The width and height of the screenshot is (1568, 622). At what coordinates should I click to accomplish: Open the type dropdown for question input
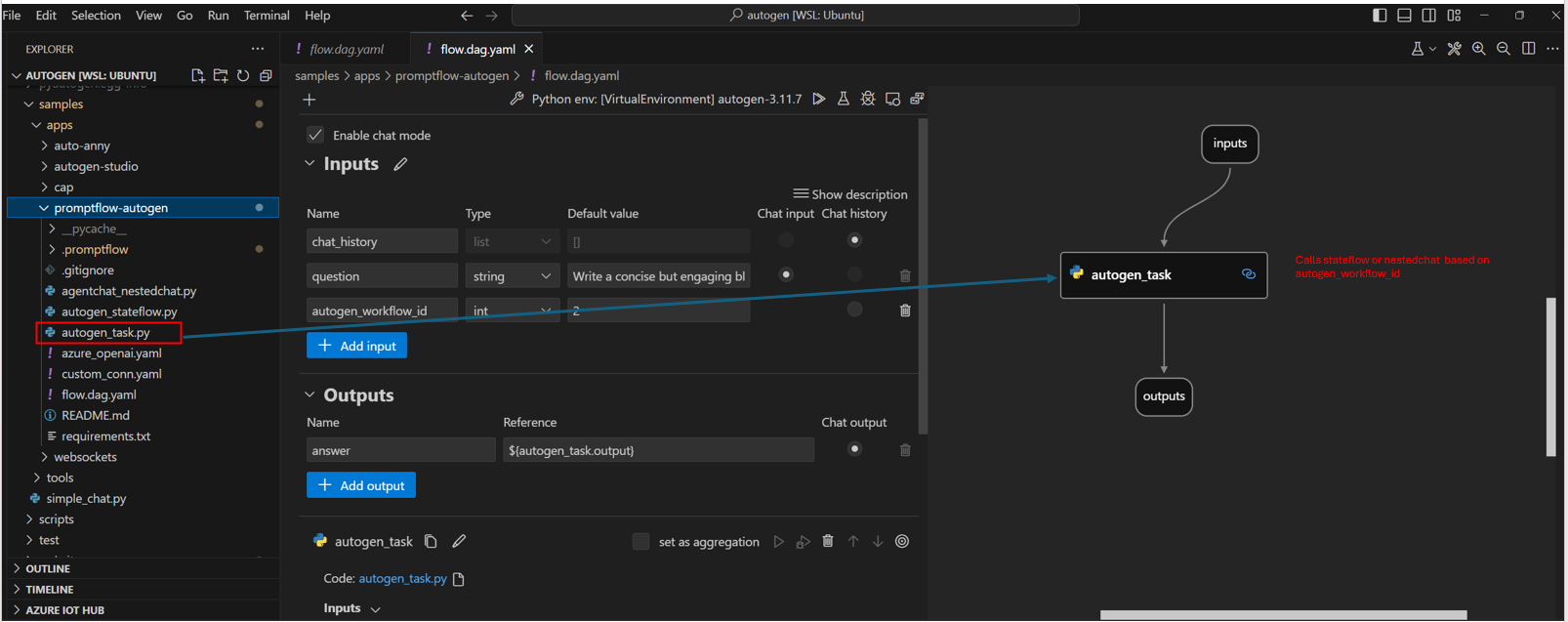pos(512,276)
